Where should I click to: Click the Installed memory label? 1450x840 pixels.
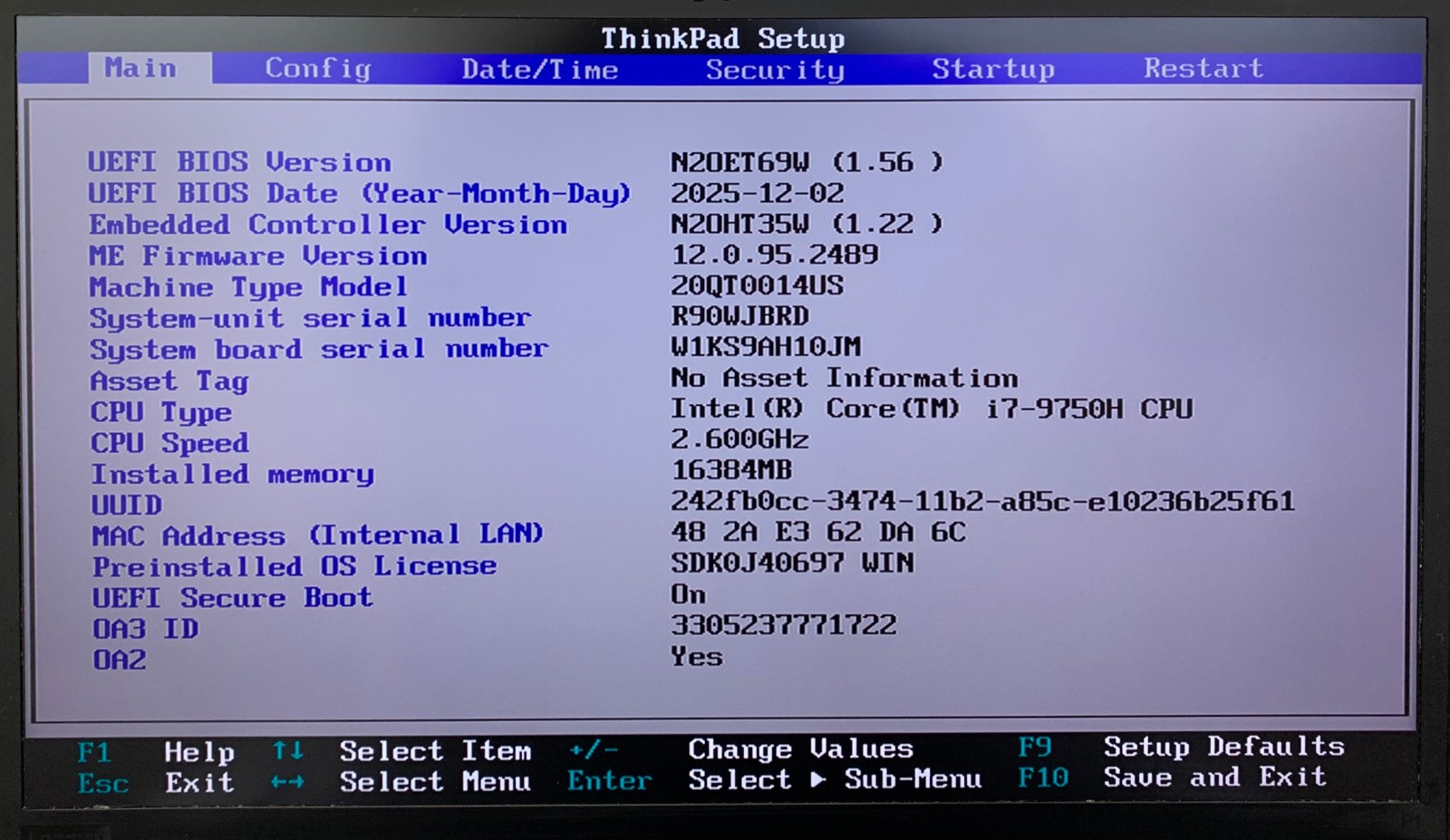[x=233, y=475]
